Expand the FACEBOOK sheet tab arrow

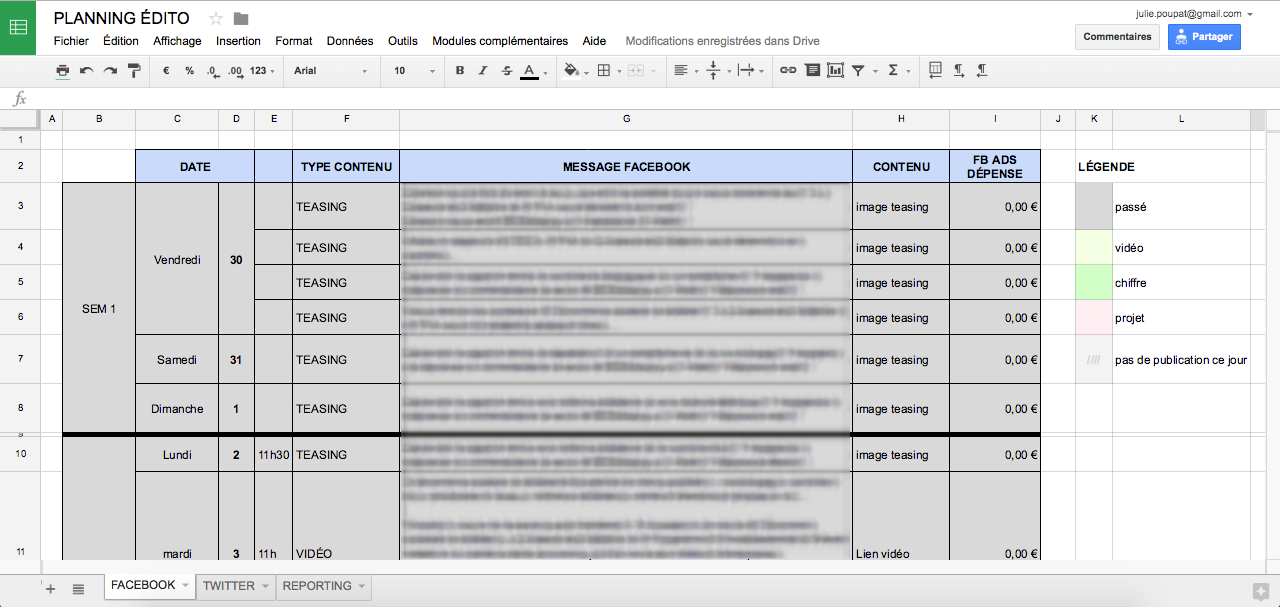(x=184, y=586)
